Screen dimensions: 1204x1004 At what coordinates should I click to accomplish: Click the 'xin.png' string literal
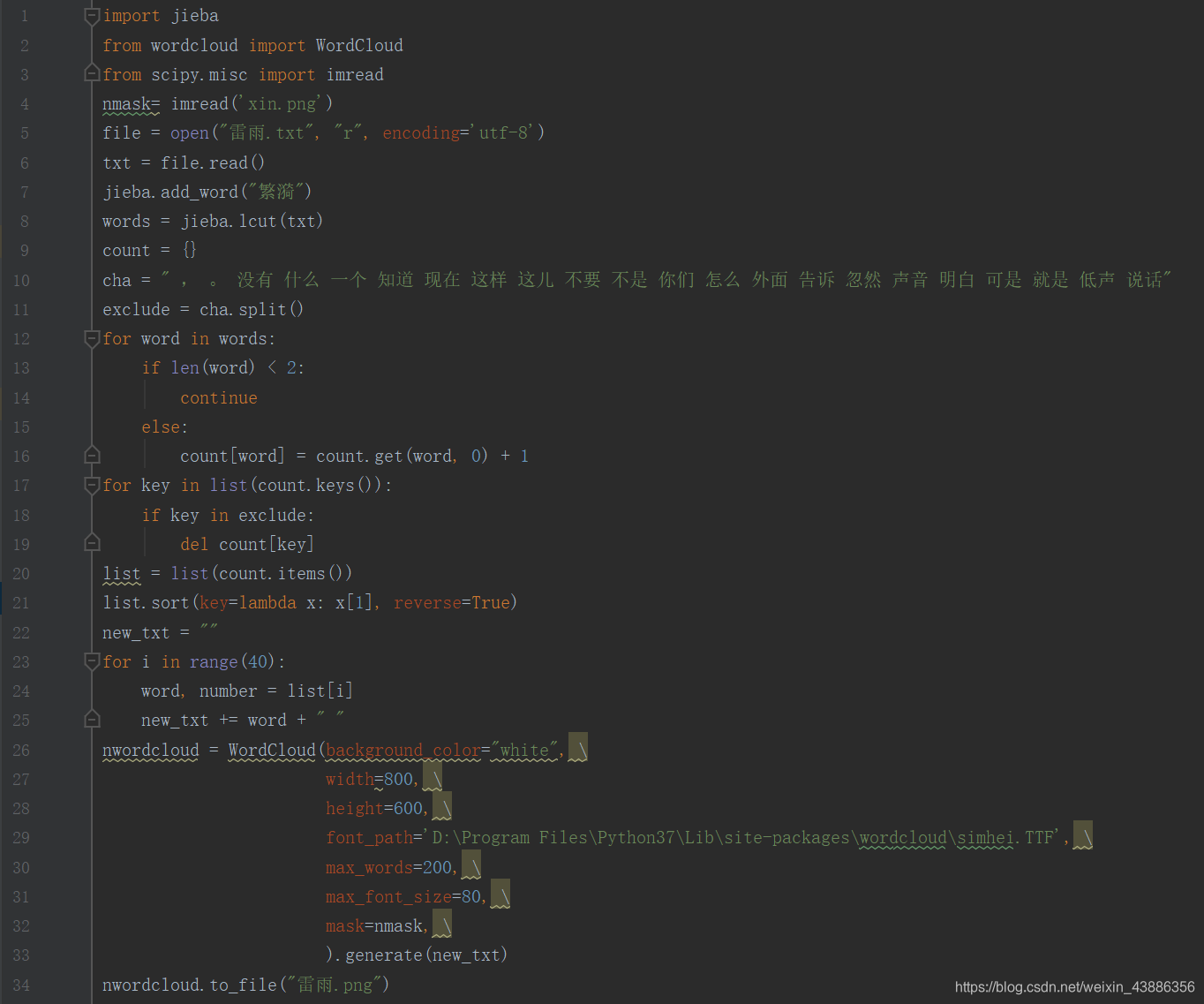click(282, 104)
